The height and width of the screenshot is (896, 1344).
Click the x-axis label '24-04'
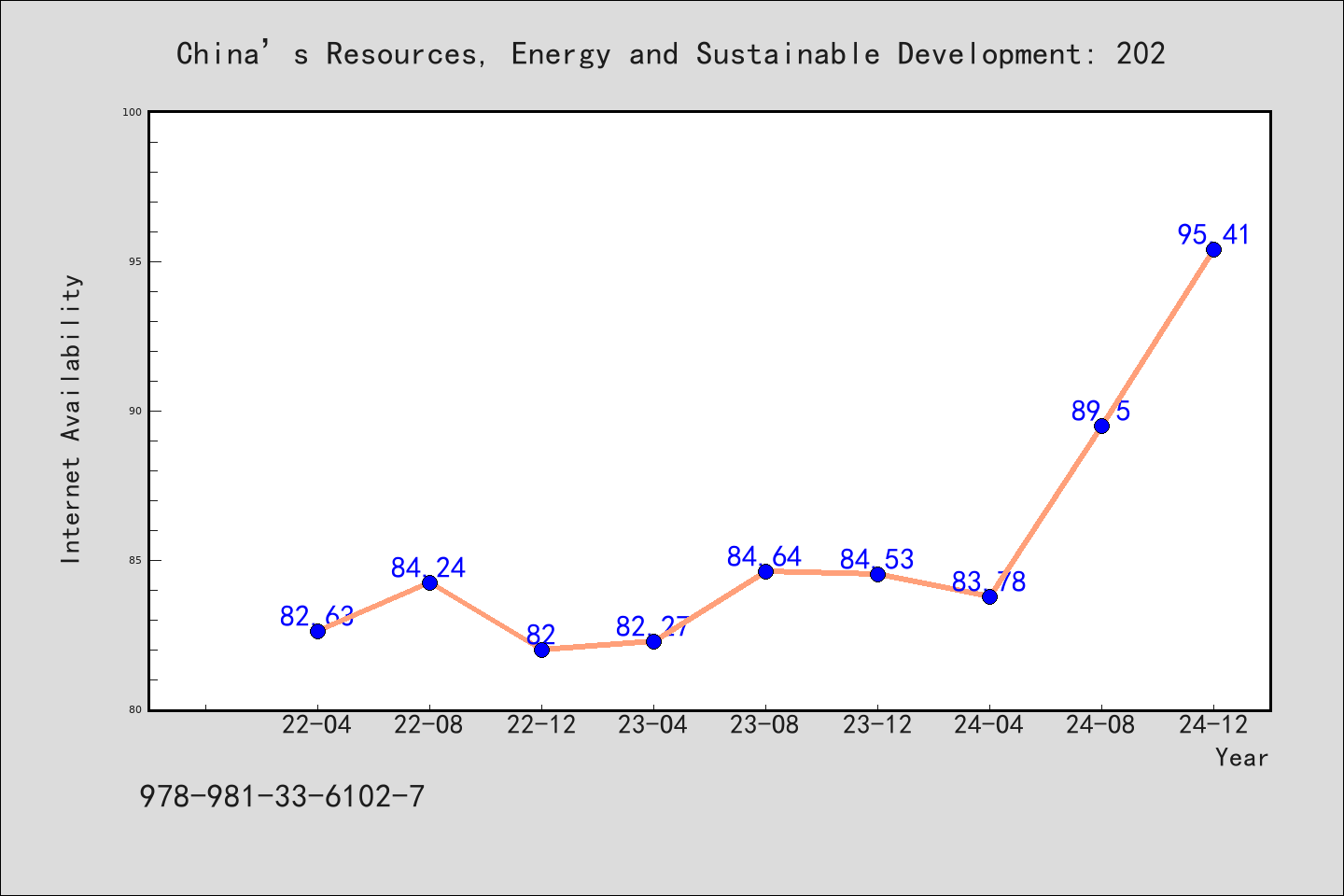point(989,725)
